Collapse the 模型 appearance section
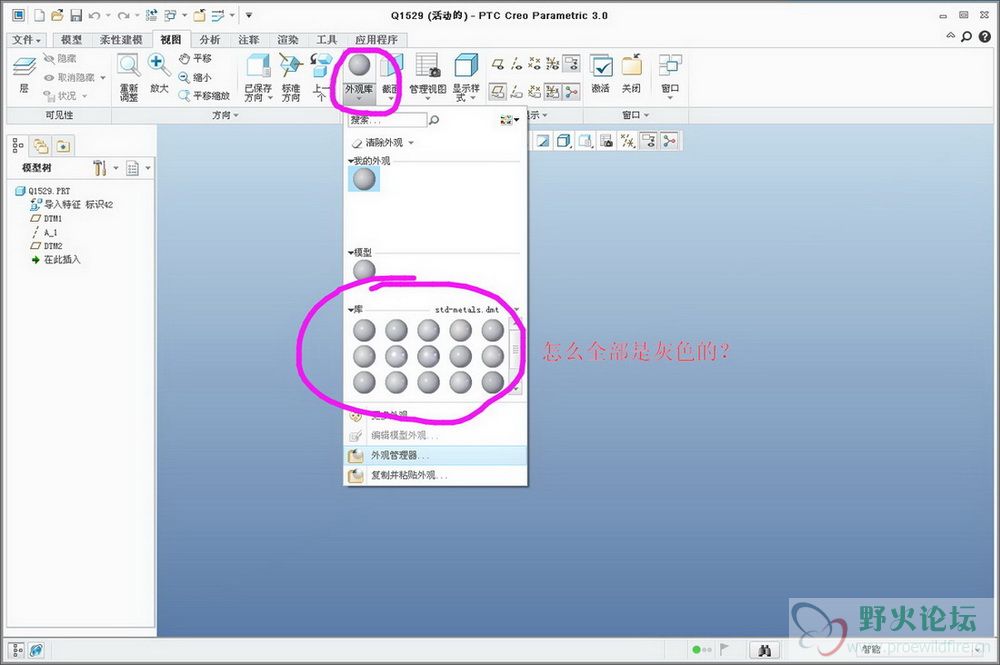This screenshot has height=665, width=1000. 351,252
